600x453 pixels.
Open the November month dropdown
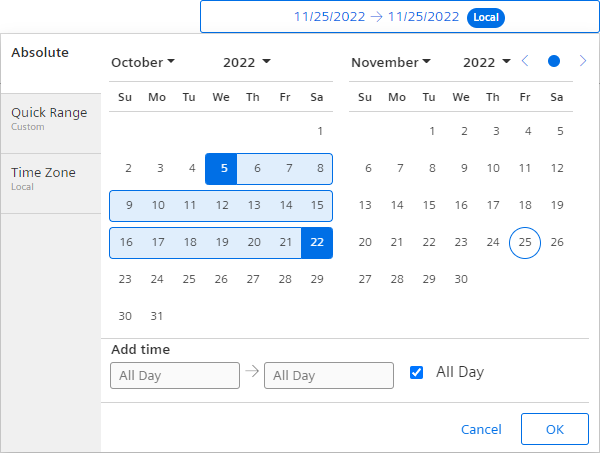click(x=391, y=62)
